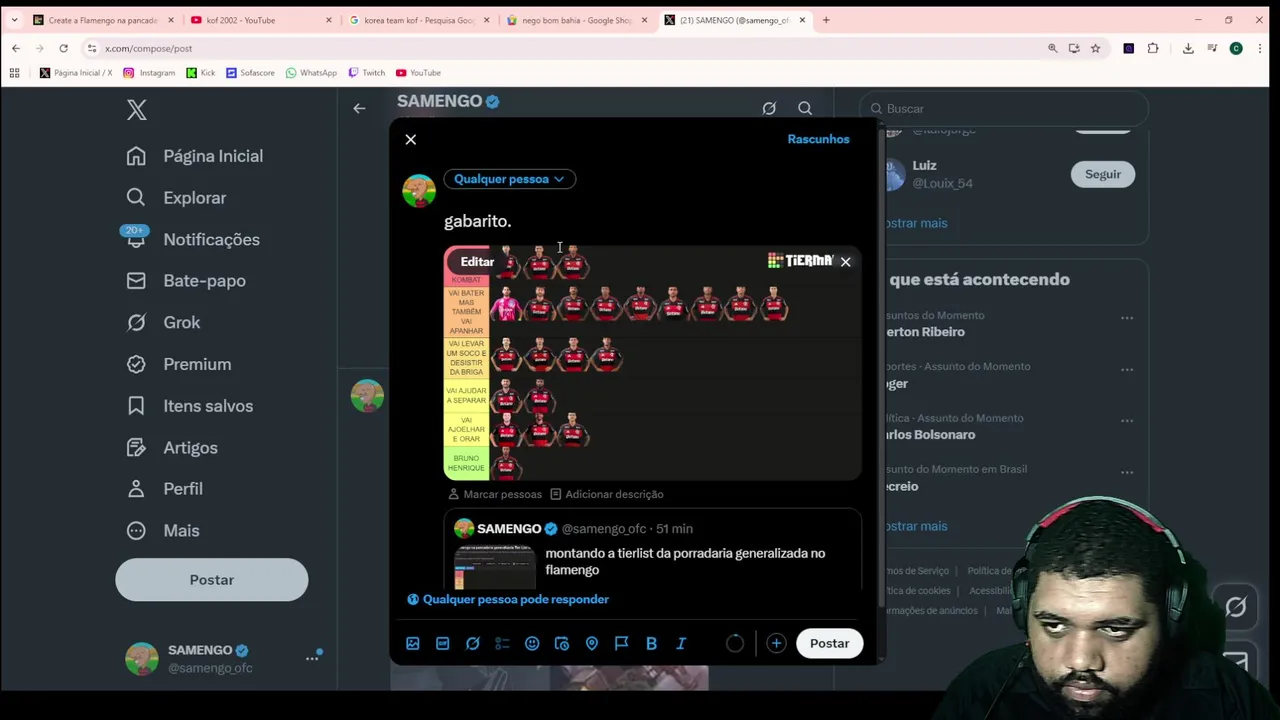The width and height of the screenshot is (1280, 720).
Task: Open Twitch bookmark
Action: 366,73
